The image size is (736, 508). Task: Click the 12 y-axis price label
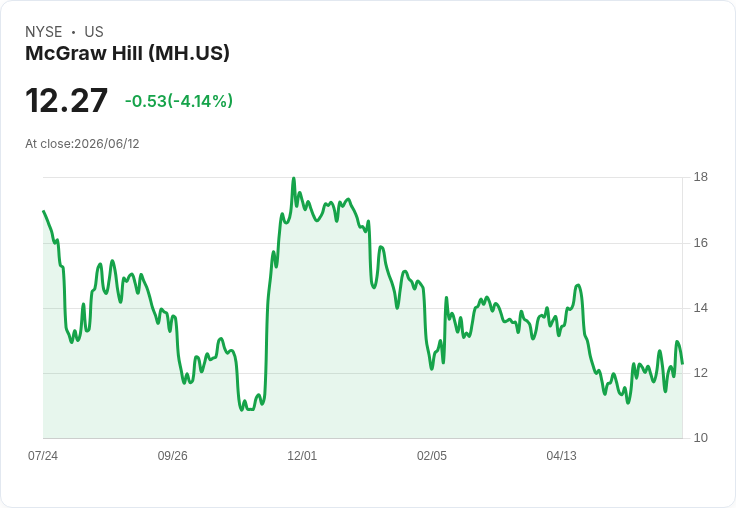(x=701, y=373)
